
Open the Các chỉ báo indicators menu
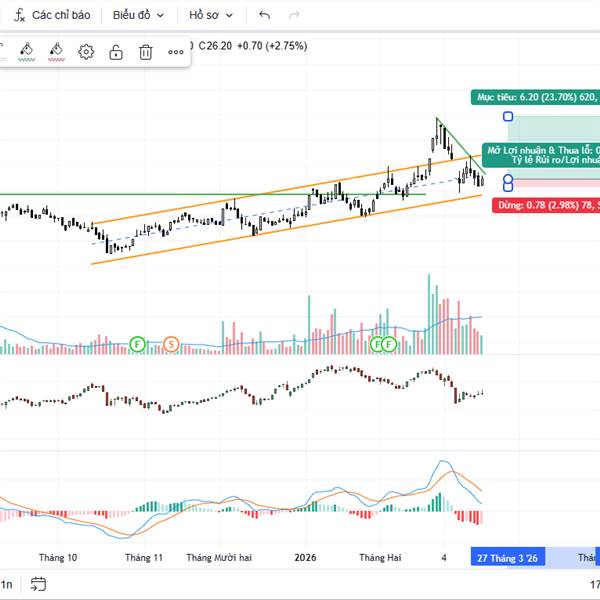52,15
